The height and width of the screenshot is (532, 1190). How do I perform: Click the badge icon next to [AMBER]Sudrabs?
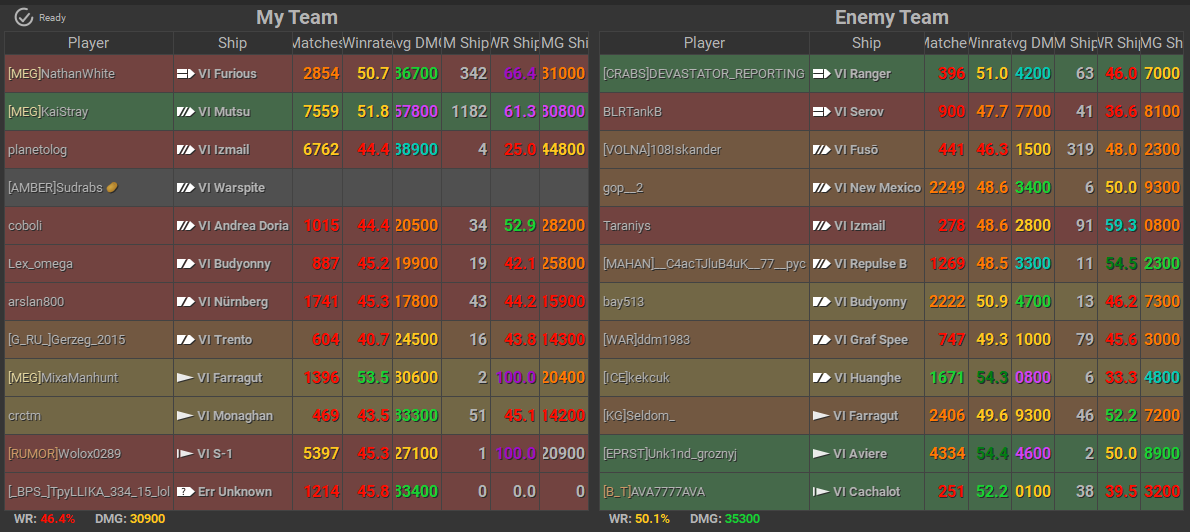[x=113, y=188]
